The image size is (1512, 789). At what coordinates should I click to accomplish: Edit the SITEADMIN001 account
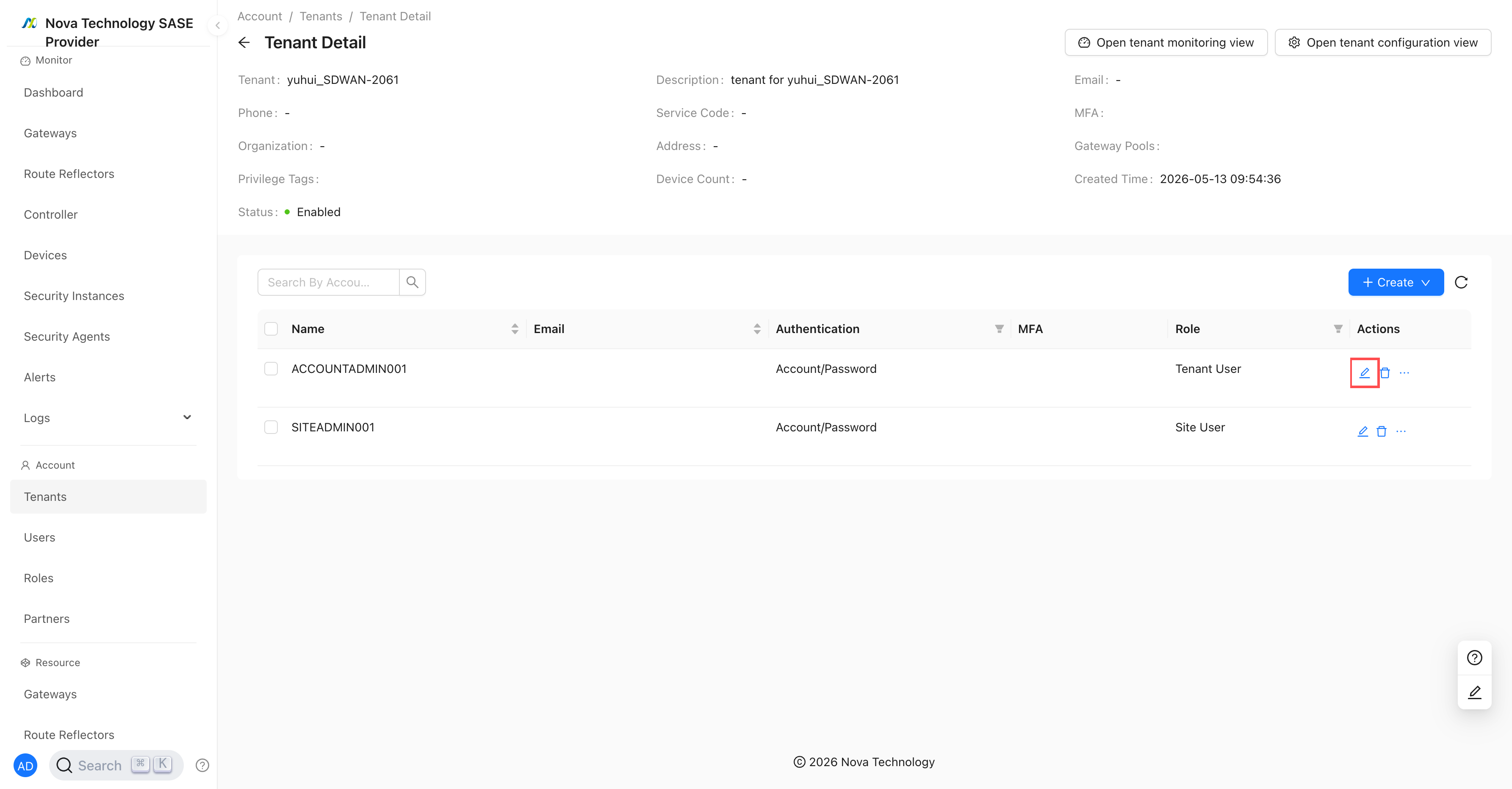[1363, 431]
